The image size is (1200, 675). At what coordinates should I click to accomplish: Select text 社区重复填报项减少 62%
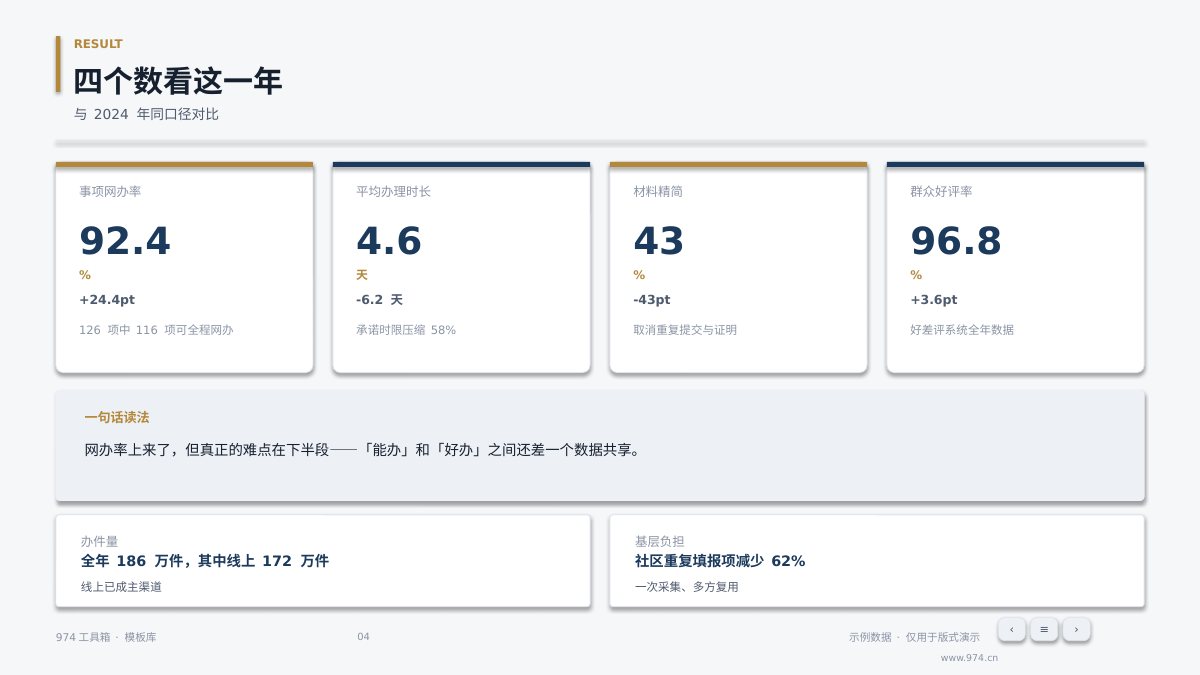720,561
